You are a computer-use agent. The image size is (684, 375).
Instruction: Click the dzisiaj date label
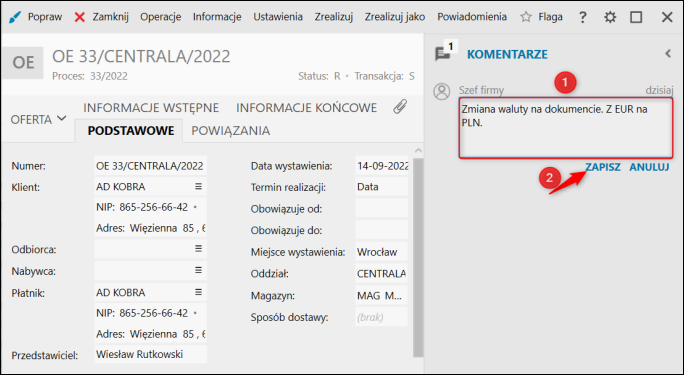click(x=660, y=90)
